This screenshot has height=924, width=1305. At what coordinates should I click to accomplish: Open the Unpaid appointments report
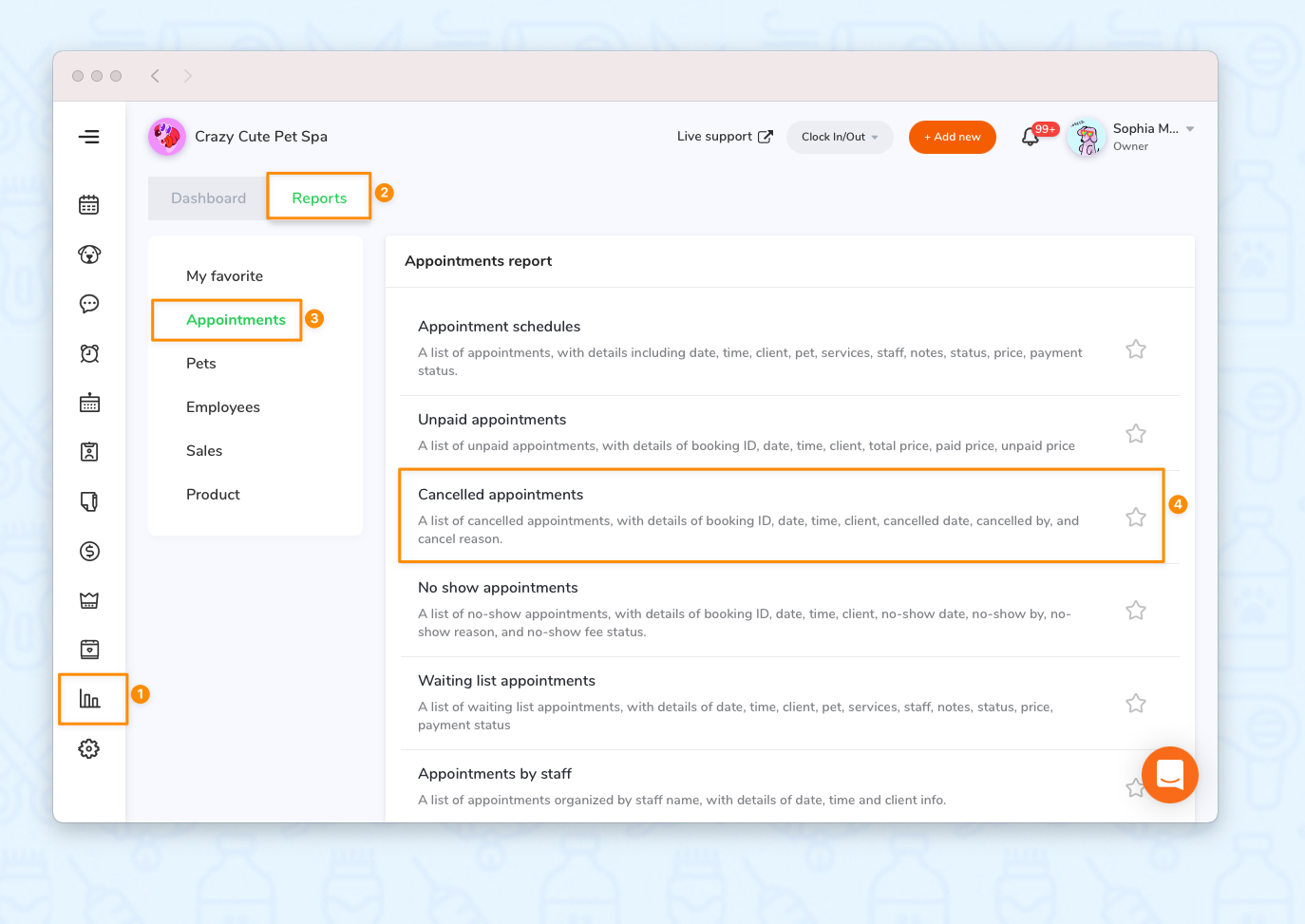788,433
